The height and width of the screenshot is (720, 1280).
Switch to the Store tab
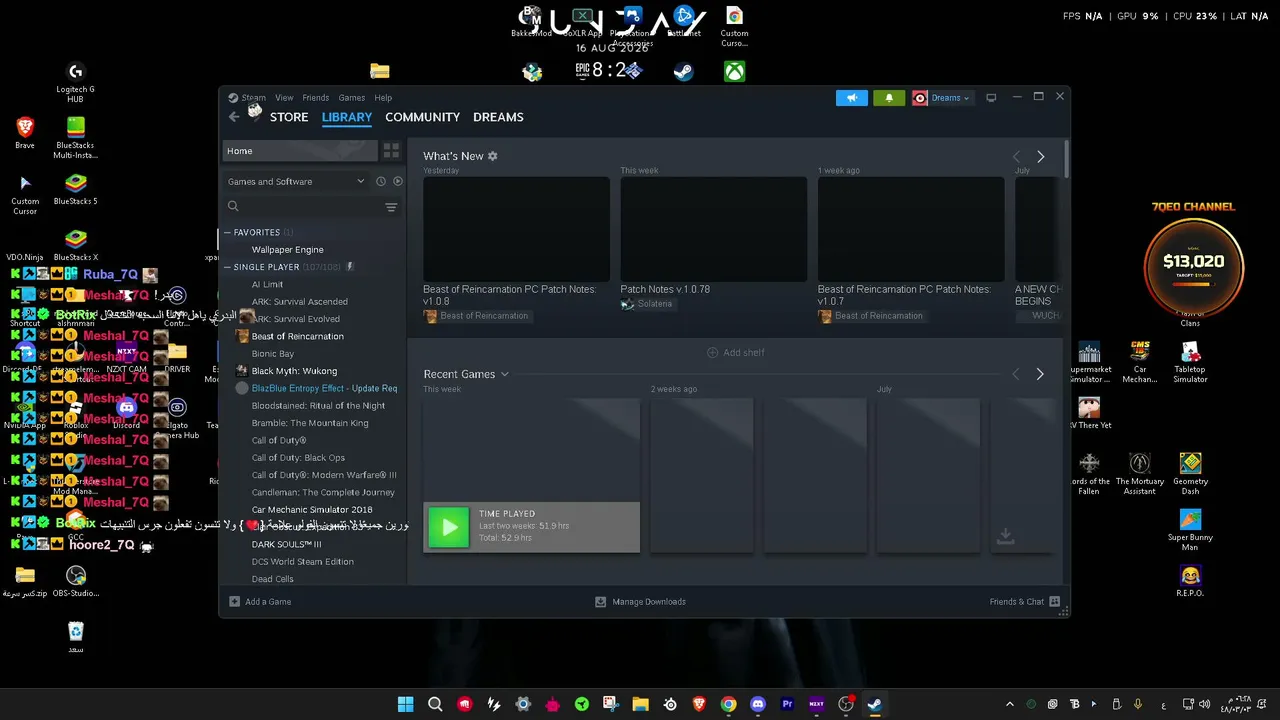click(x=289, y=117)
